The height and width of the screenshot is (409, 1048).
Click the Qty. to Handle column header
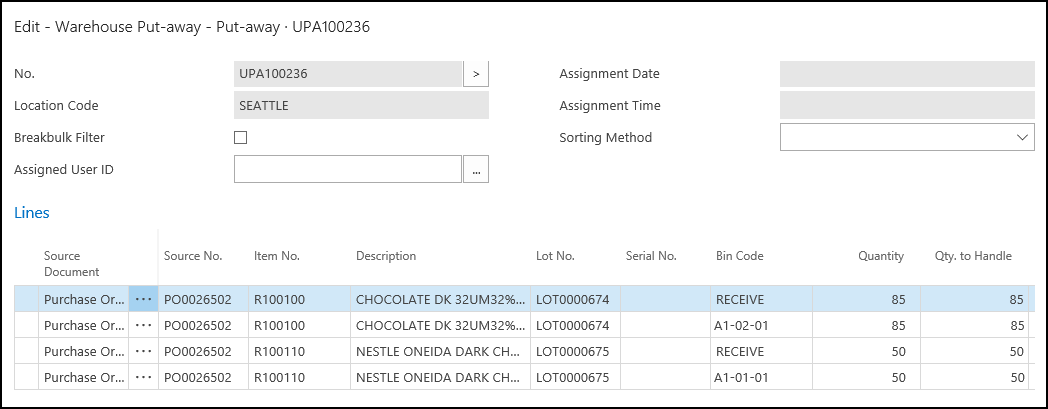(x=972, y=256)
